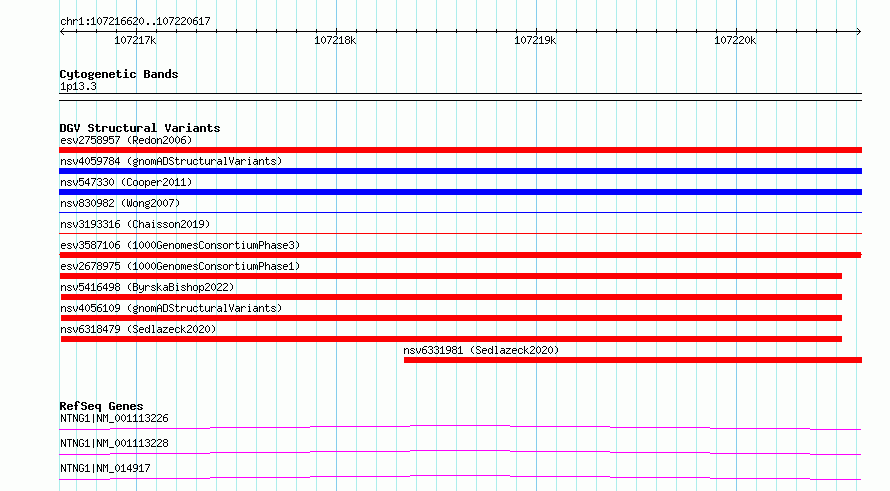The width and height of the screenshot is (890, 491).
Task: Open nsv6318479 (Sedlazeck2020) variant label
Action: pos(138,329)
